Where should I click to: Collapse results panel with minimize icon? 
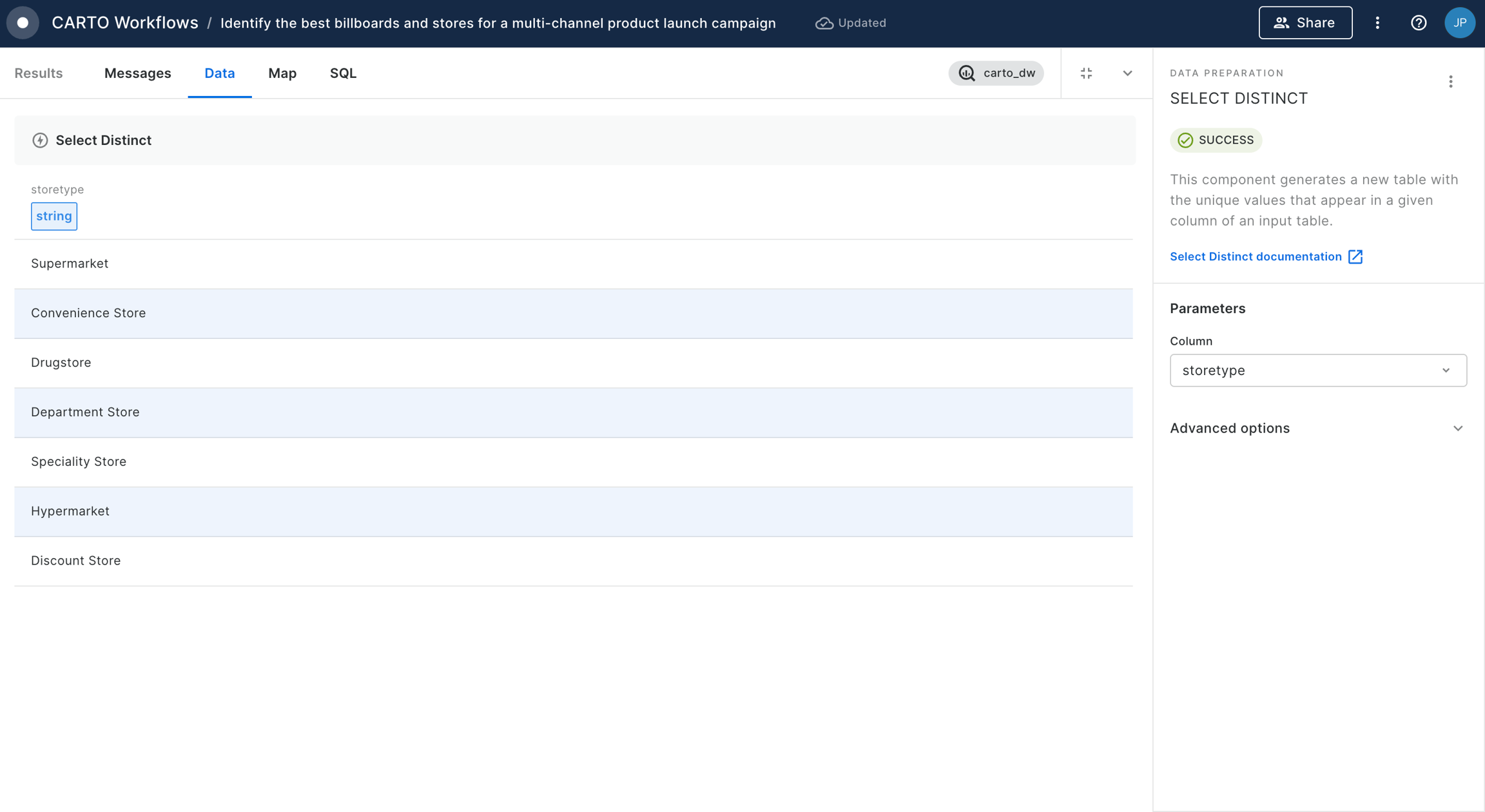pyautogui.click(x=1086, y=73)
